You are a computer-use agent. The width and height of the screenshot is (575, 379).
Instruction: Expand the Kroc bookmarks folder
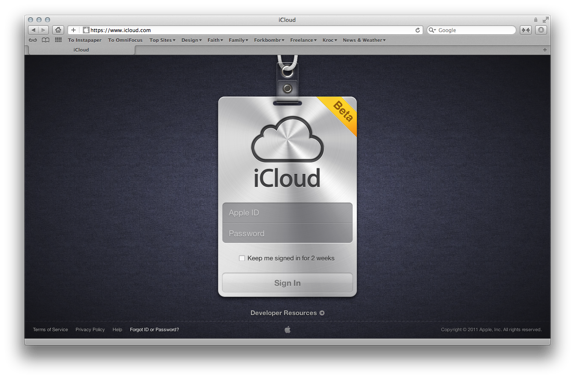tap(330, 40)
